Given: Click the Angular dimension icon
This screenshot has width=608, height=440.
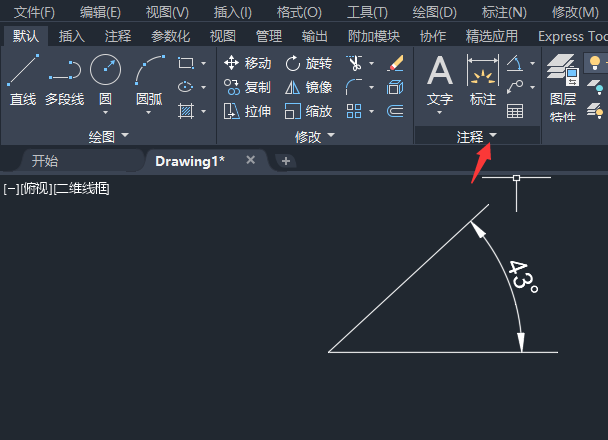Looking at the screenshot, I should pos(515,63).
